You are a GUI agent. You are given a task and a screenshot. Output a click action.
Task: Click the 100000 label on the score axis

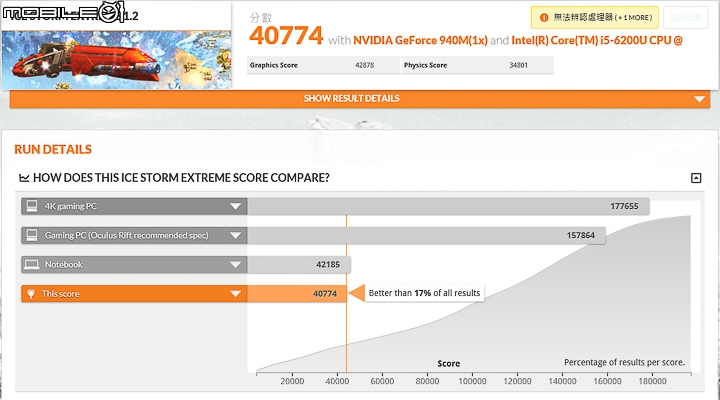472,381
